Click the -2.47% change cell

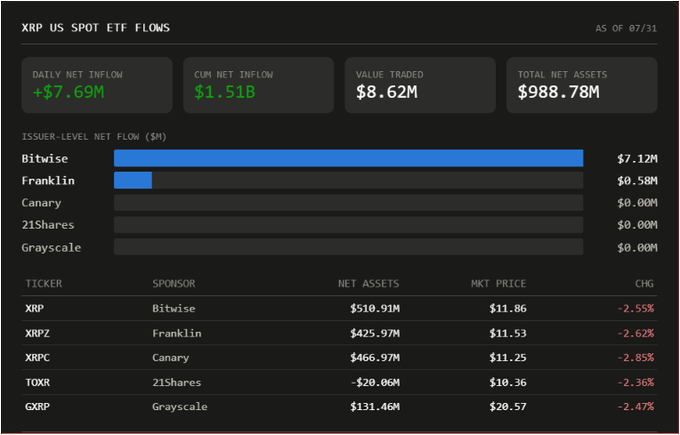tap(635, 406)
